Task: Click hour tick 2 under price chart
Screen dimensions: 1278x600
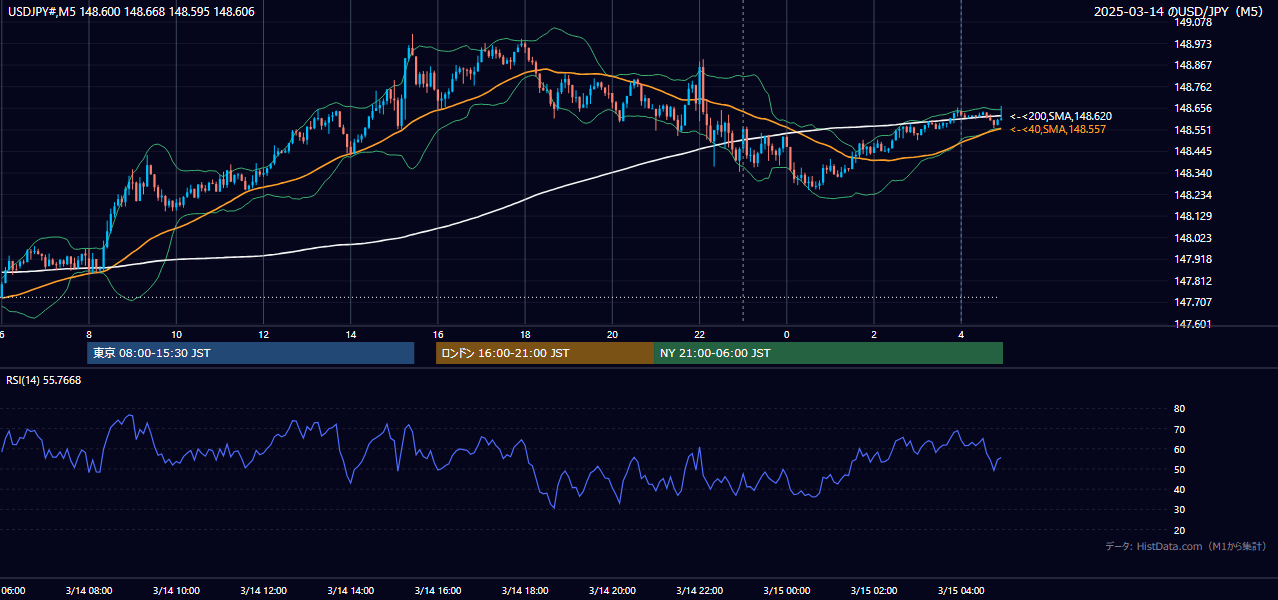Action: [874, 334]
